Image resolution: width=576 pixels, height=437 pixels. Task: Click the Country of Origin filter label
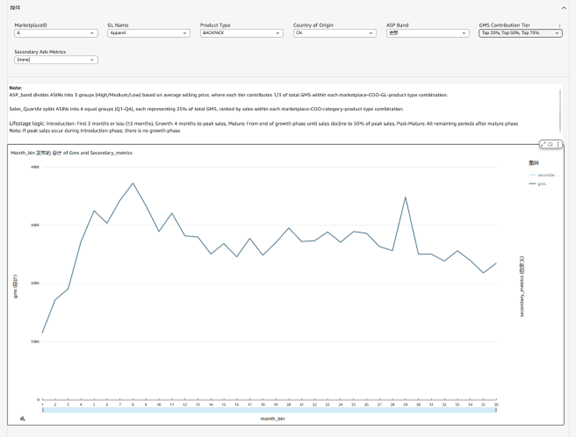click(313, 25)
